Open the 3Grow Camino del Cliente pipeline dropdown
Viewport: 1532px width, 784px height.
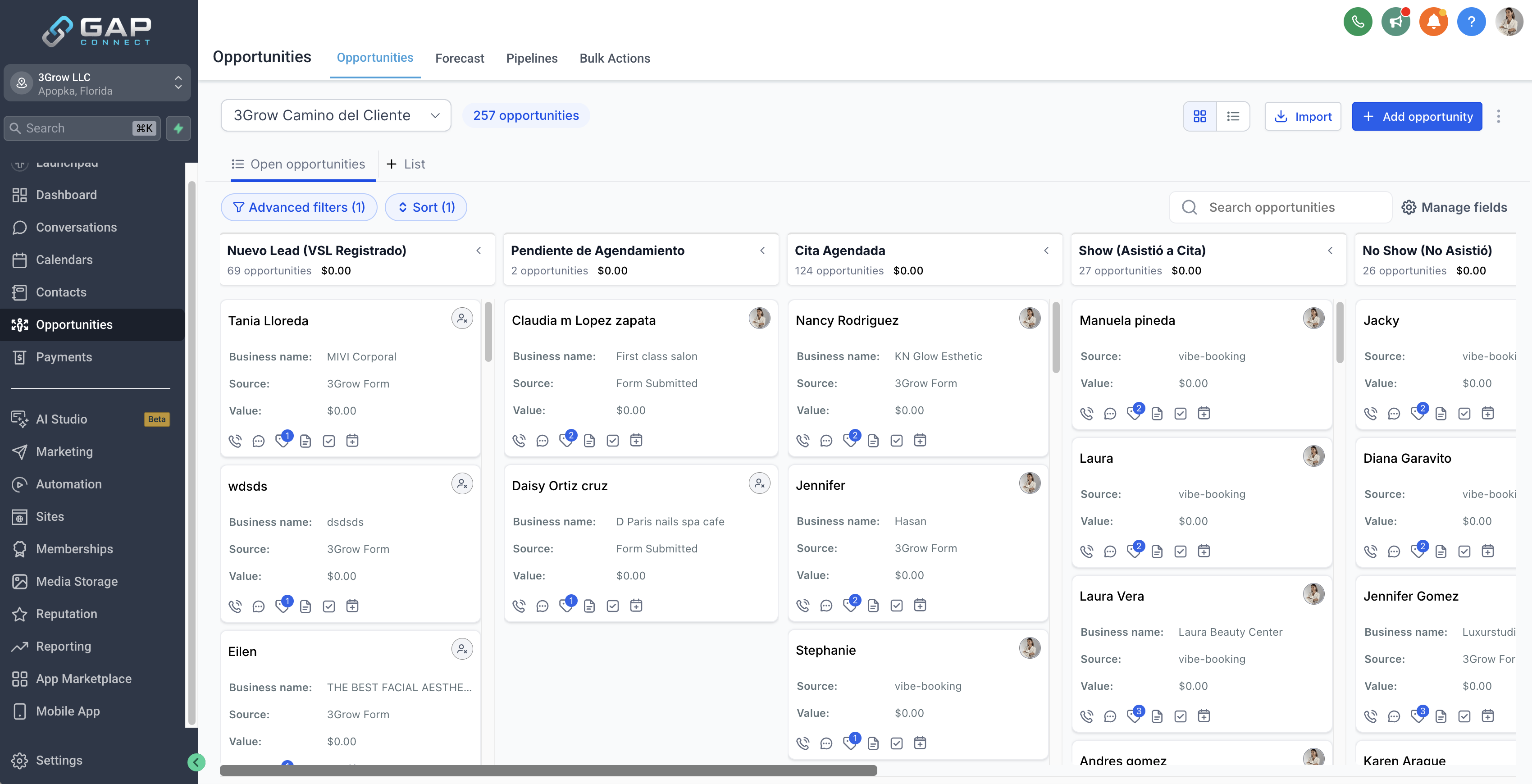point(336,115)
